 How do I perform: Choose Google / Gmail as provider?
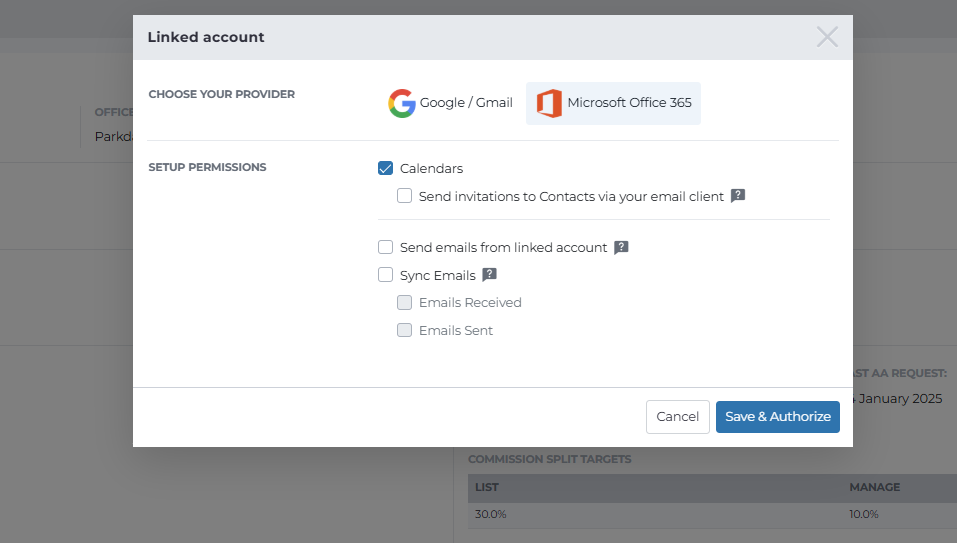(450, 103)
